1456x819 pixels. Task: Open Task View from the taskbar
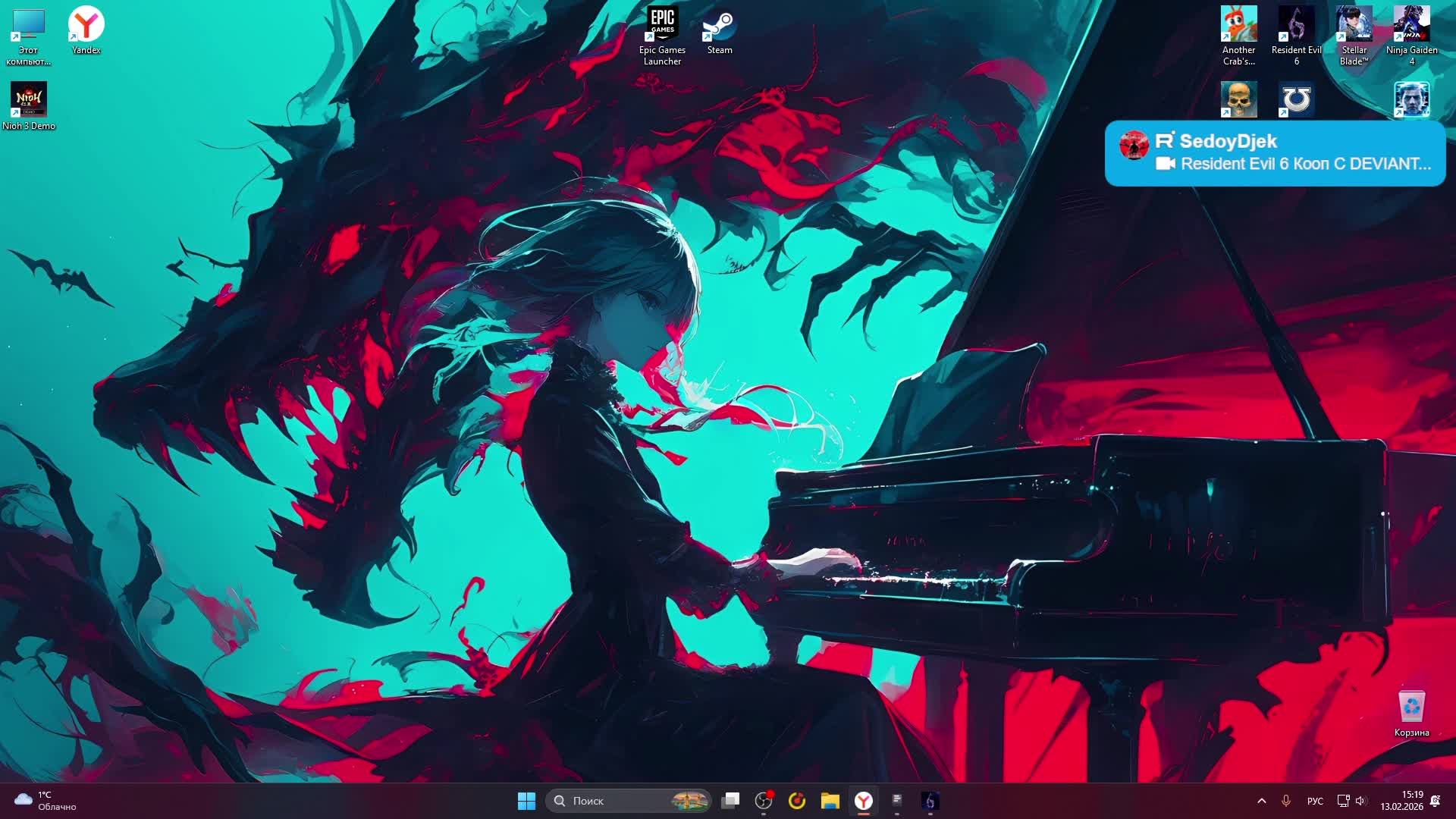(x=730, y=801)
